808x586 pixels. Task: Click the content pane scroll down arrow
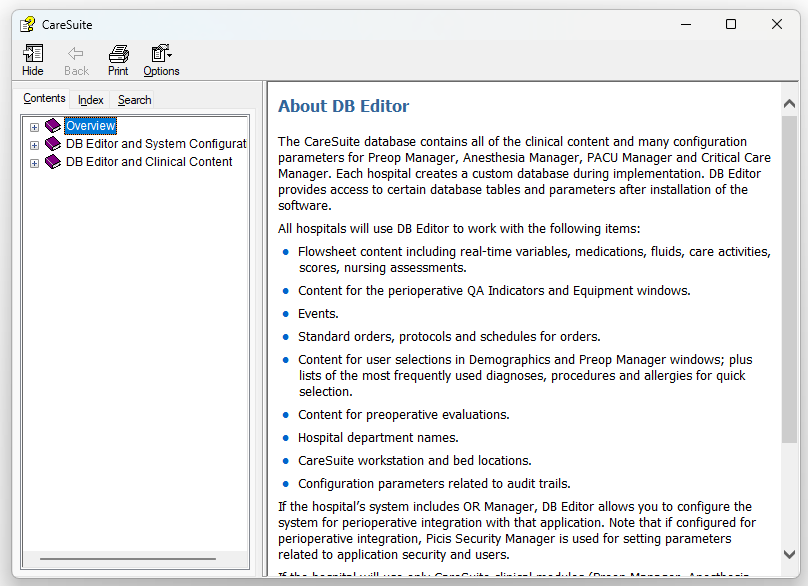click(x=789, y=555)
